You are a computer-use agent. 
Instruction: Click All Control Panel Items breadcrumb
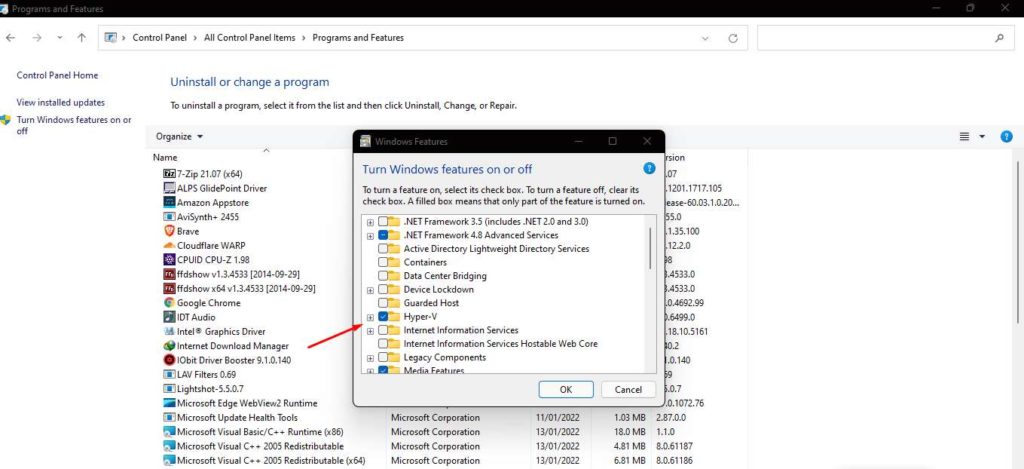[x=249, y=38]
